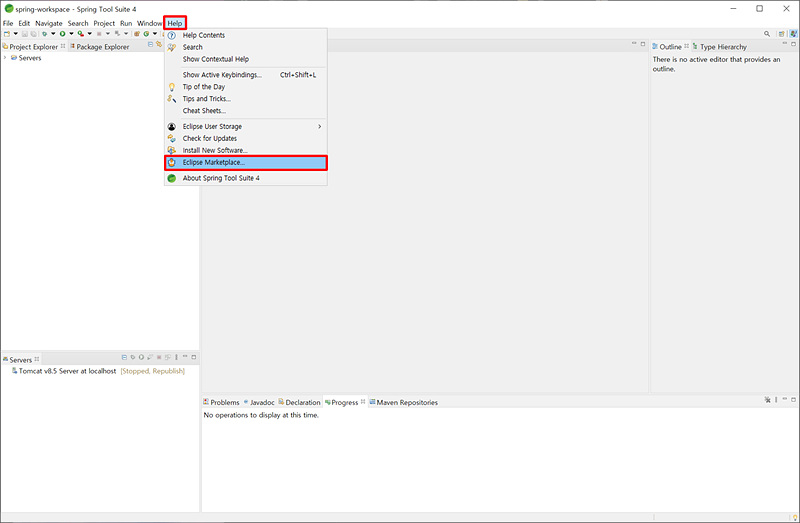Collapse all in Project Explorer
800x523 pixels.
[151, 44]
